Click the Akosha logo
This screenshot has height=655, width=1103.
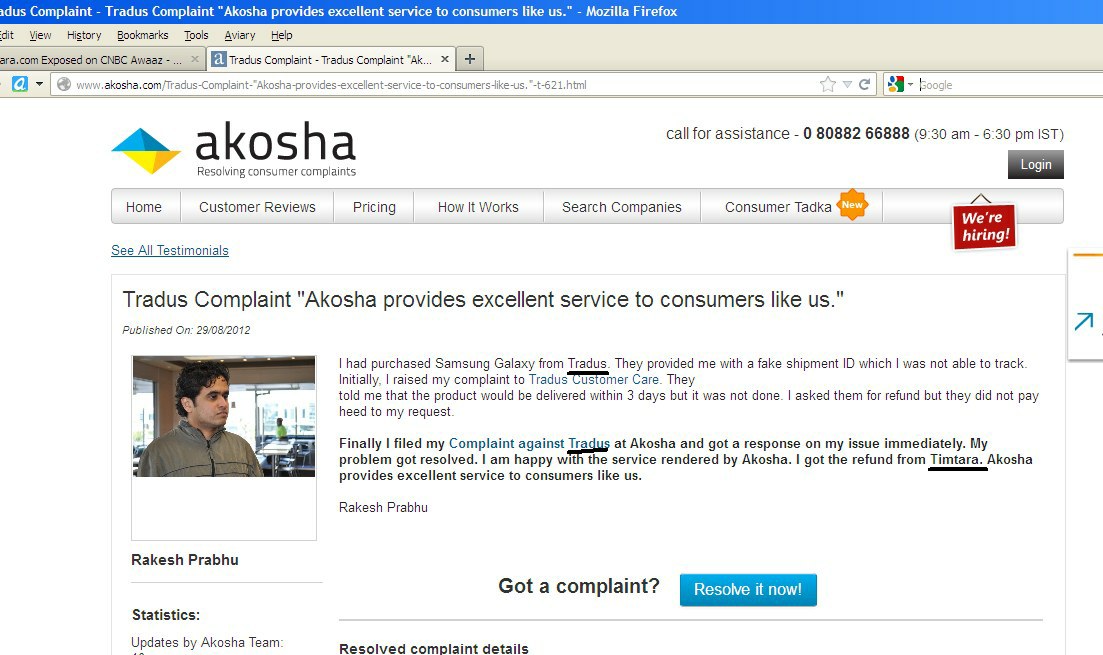234,150
